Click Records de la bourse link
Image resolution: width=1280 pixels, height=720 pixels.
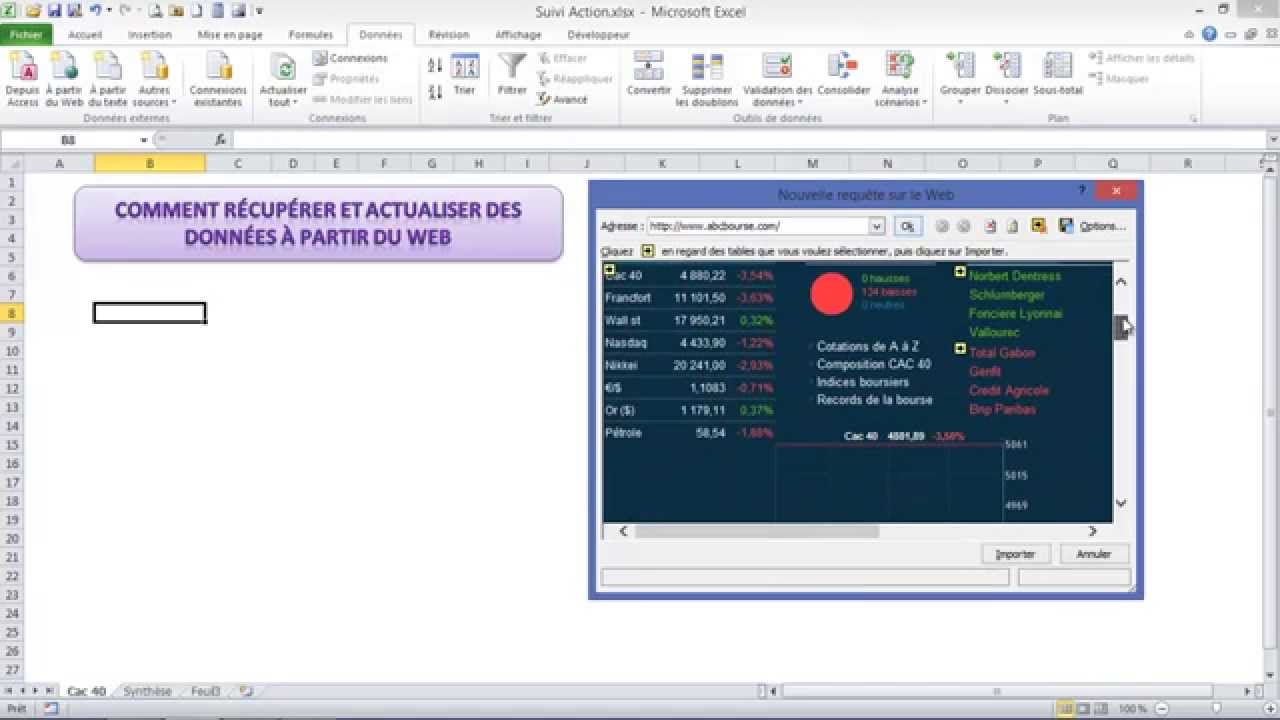(x=874, y=400)
